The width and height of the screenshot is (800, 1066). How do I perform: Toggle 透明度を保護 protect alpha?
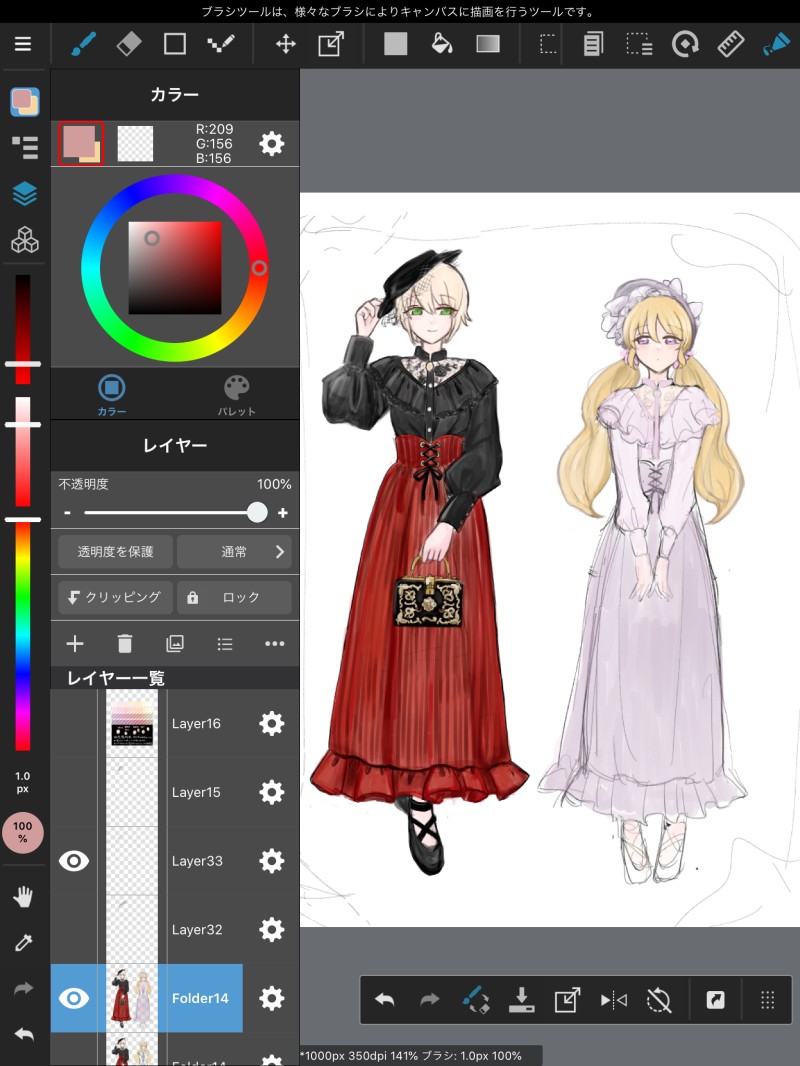(x=116, y=551)
